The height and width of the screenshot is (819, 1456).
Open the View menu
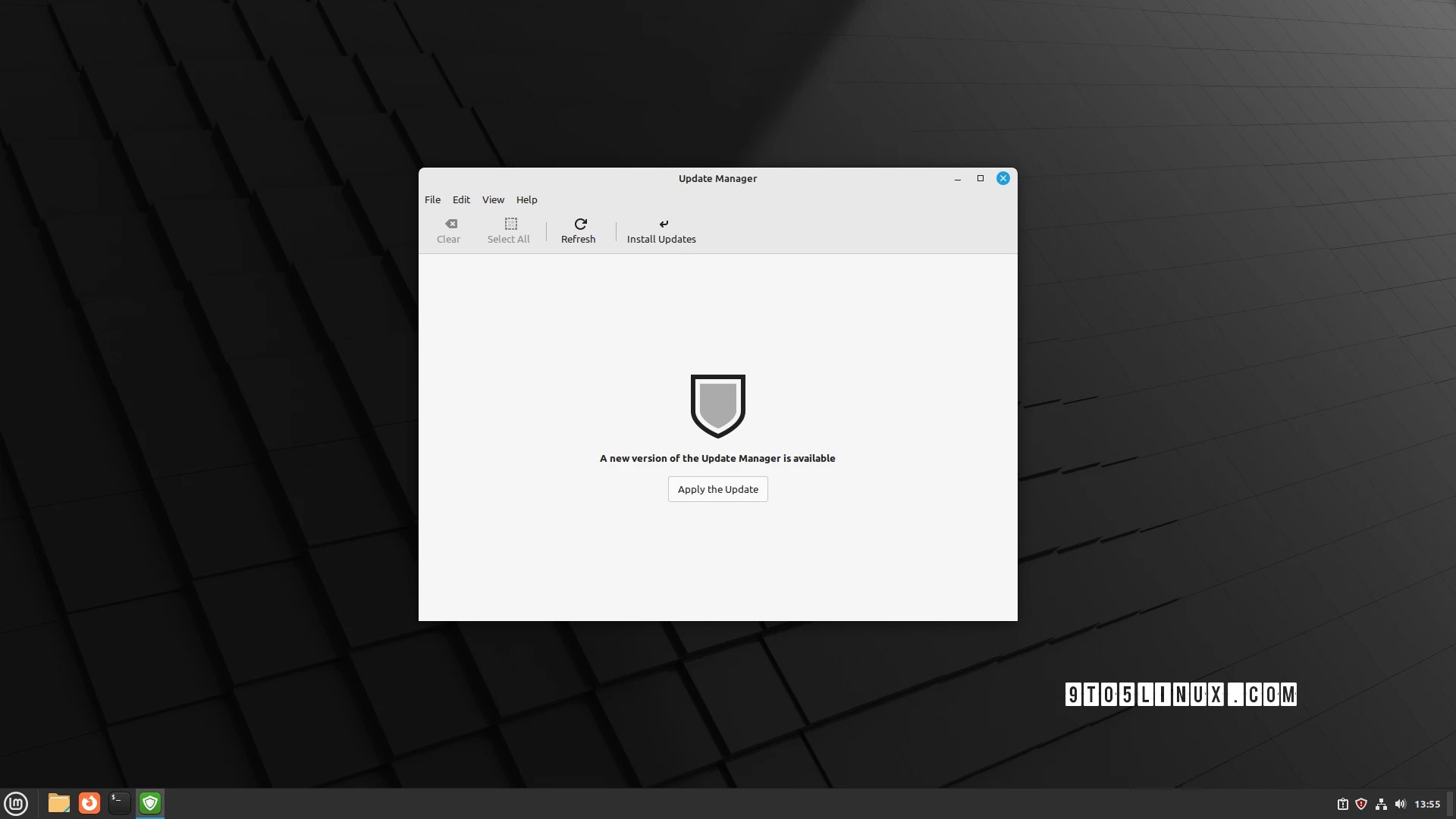point(493,199)
